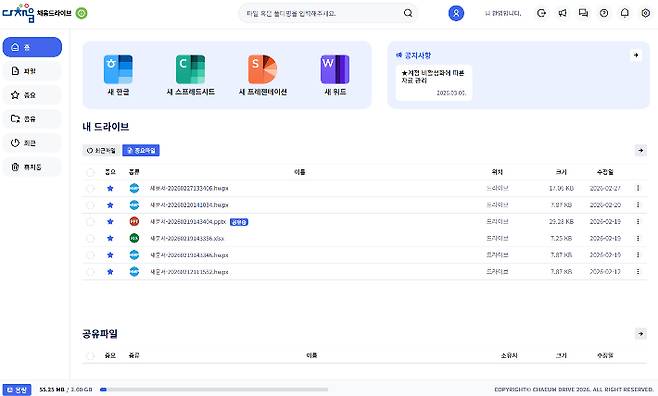Click the logout icon in the header

[x=541, y=13]
